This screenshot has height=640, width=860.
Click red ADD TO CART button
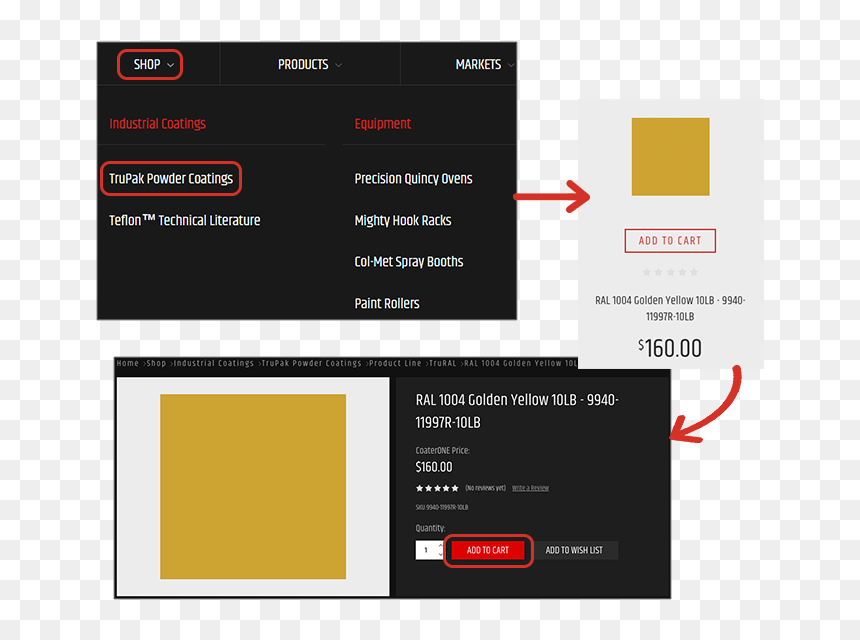488,551
